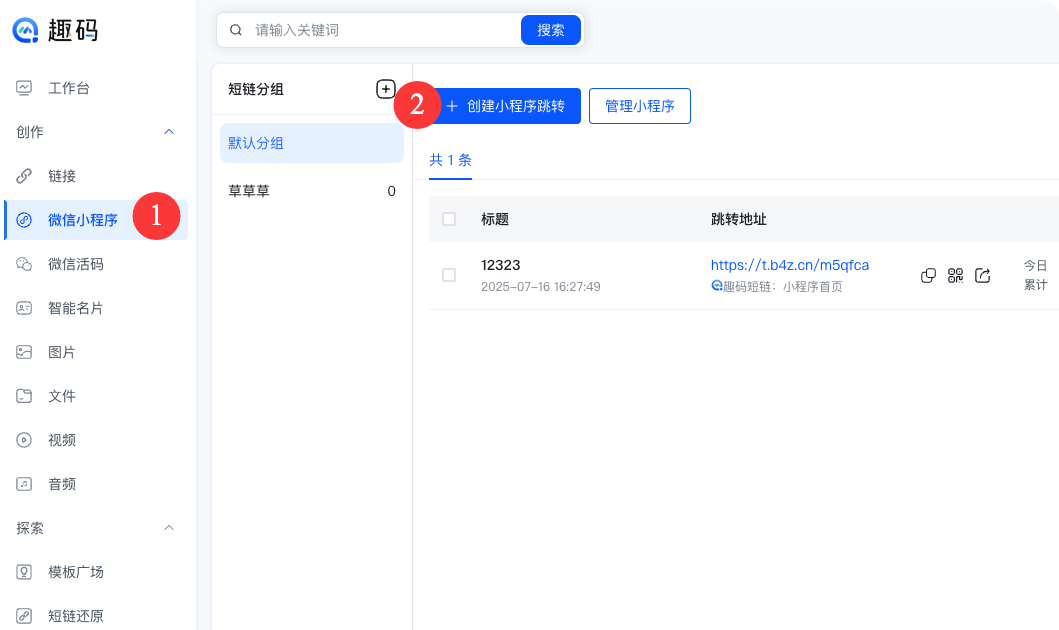Click the 微信活码 WeChat icon

pyautogui.click(x=24, y=264)
